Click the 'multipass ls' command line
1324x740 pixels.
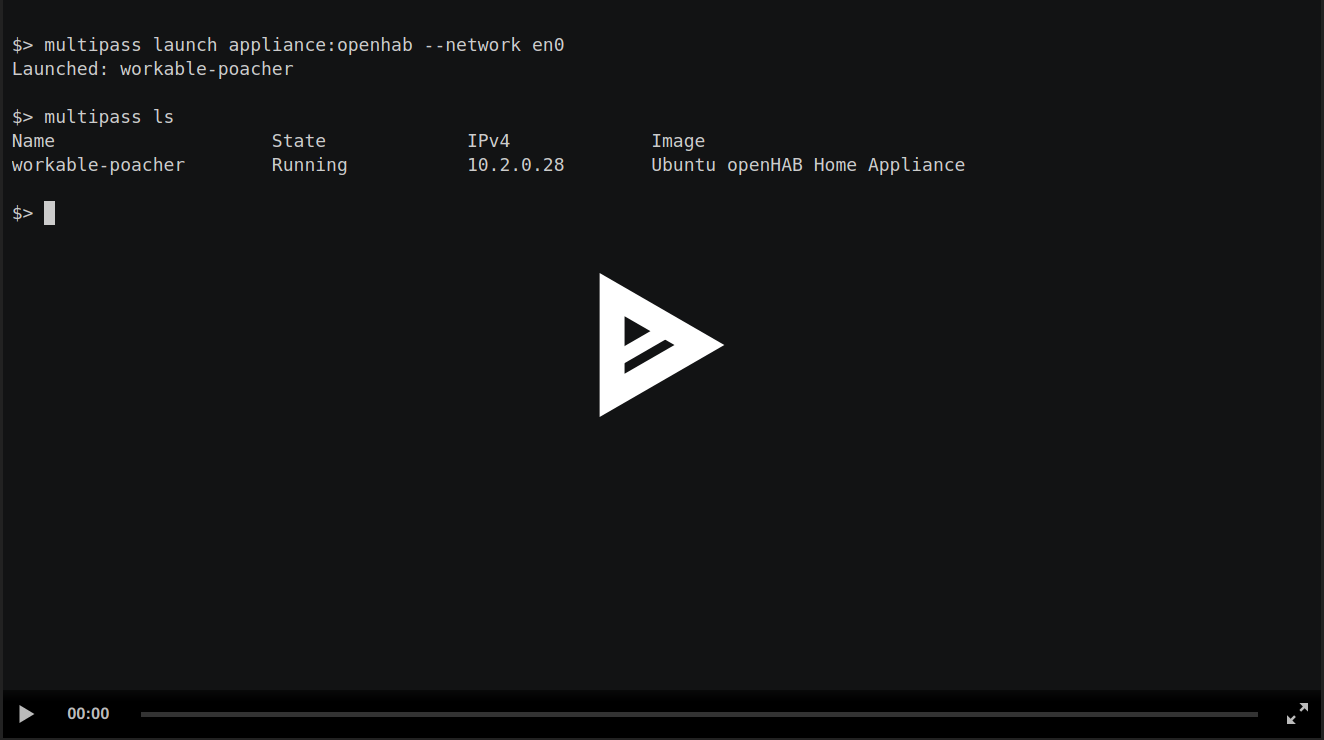coord(109,117)
